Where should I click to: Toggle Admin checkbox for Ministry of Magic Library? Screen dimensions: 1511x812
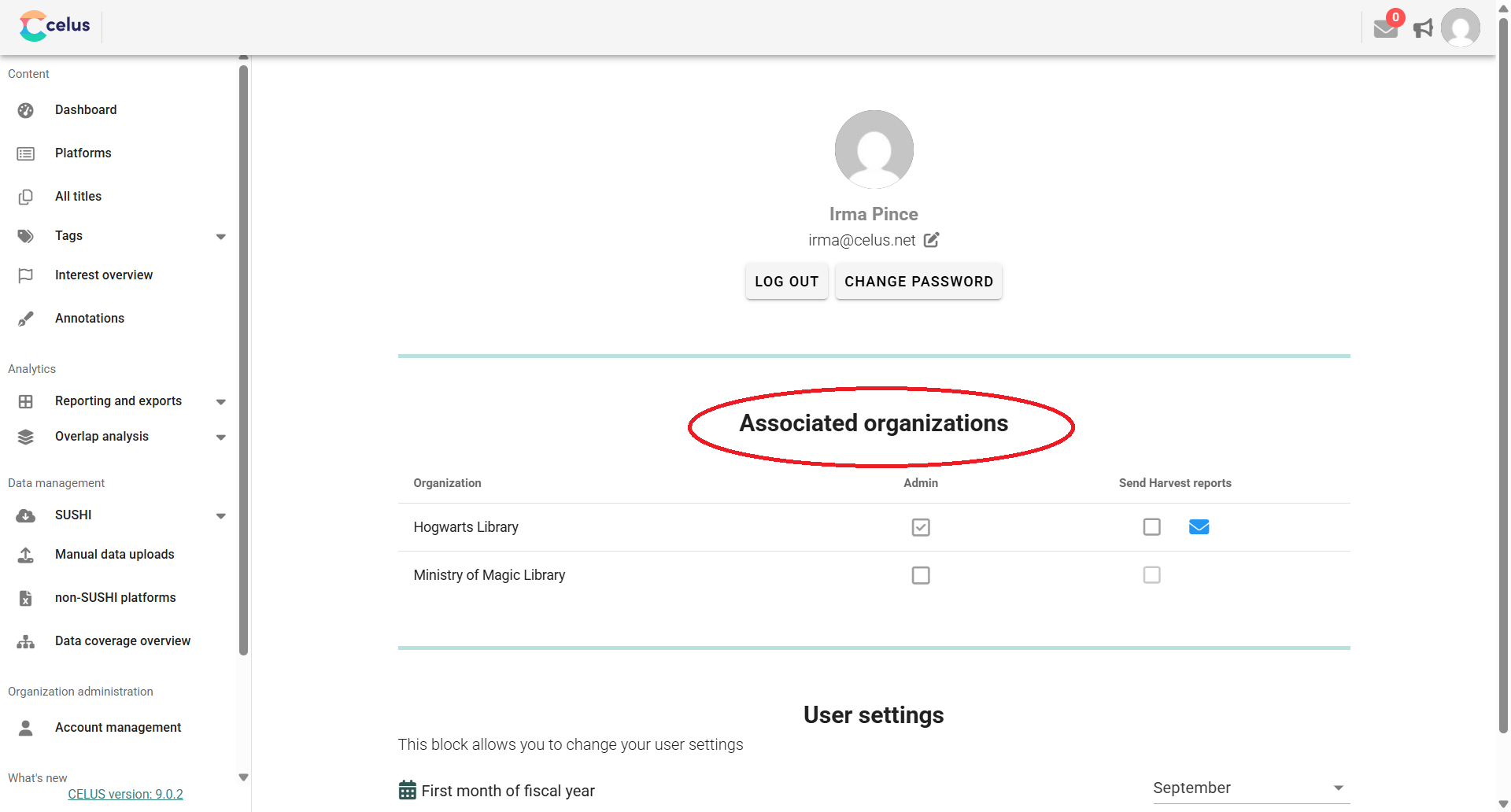[x=921, y=575]
